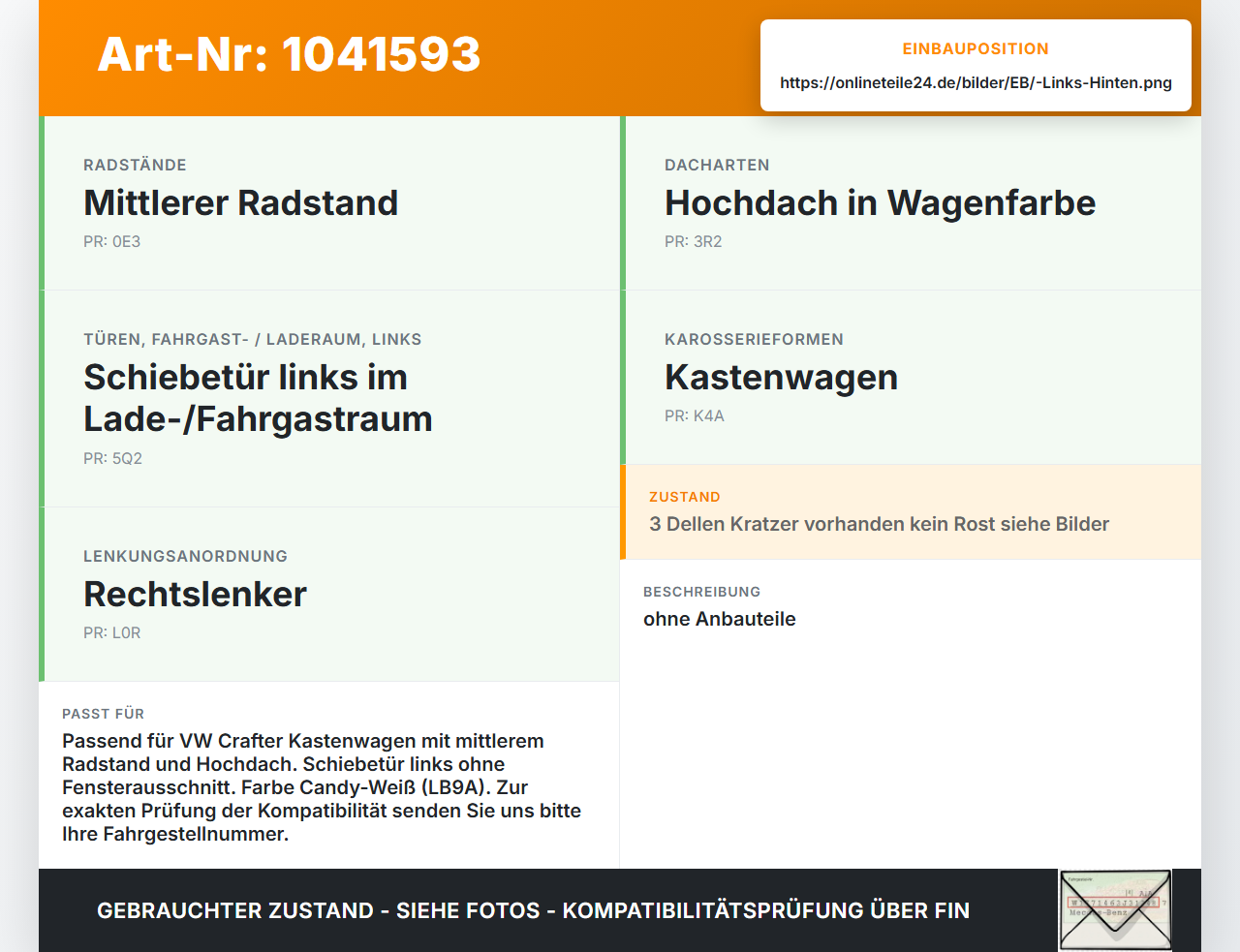1240x952 pixels.
Task: Select the ohne Anbauteile description
Action: (x=720, y=619)
